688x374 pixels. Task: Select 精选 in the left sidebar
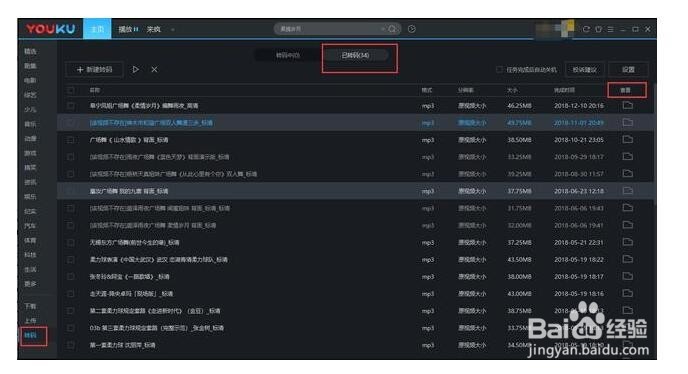[30, 51]
